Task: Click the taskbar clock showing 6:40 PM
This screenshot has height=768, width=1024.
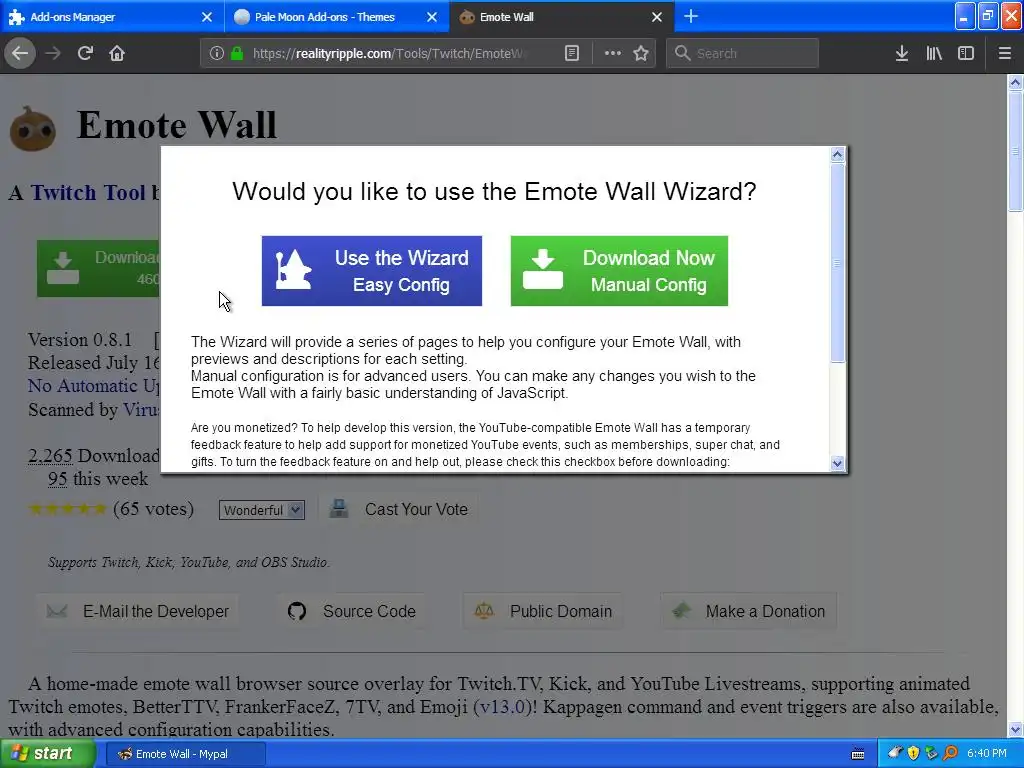Action: click(987, 753)
